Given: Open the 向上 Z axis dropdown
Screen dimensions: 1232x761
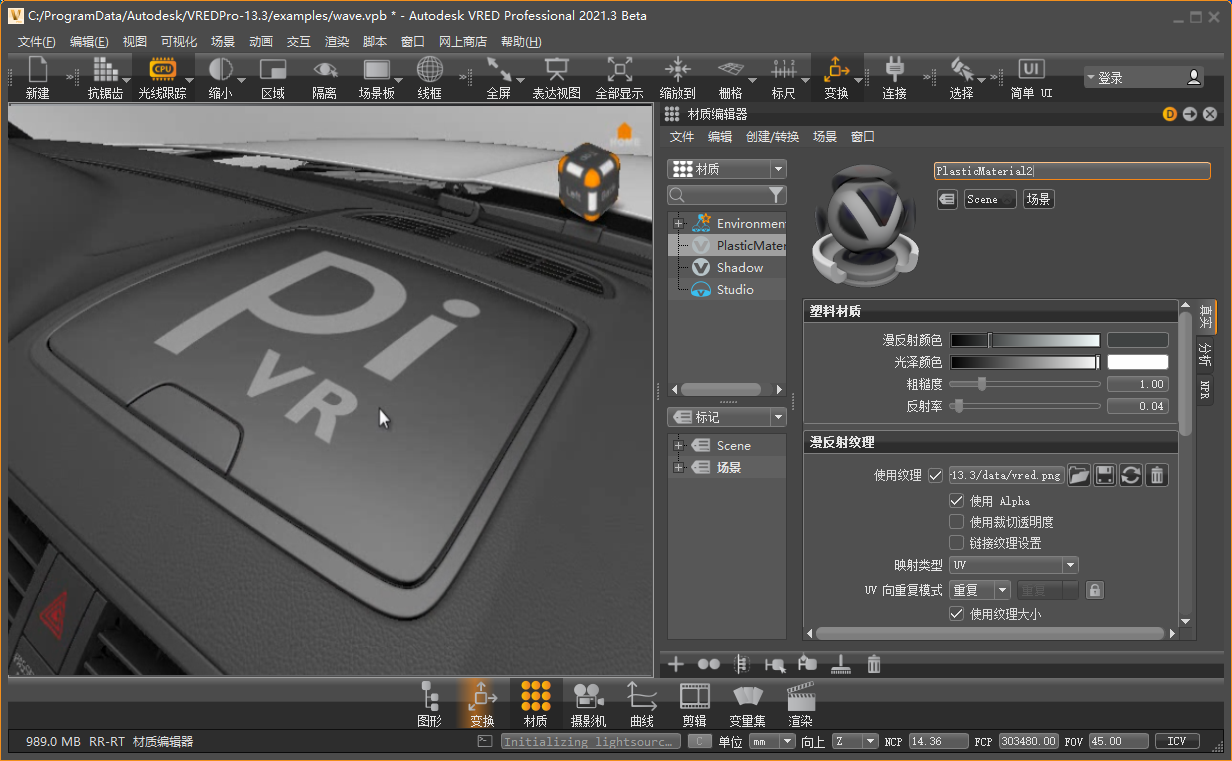Looking at the screenshot, I should tap(855, 741).
